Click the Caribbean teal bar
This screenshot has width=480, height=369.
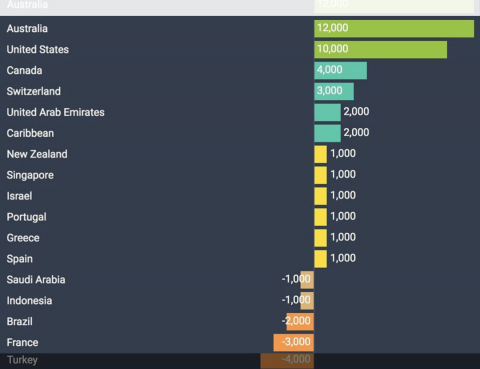click(327, 133)
